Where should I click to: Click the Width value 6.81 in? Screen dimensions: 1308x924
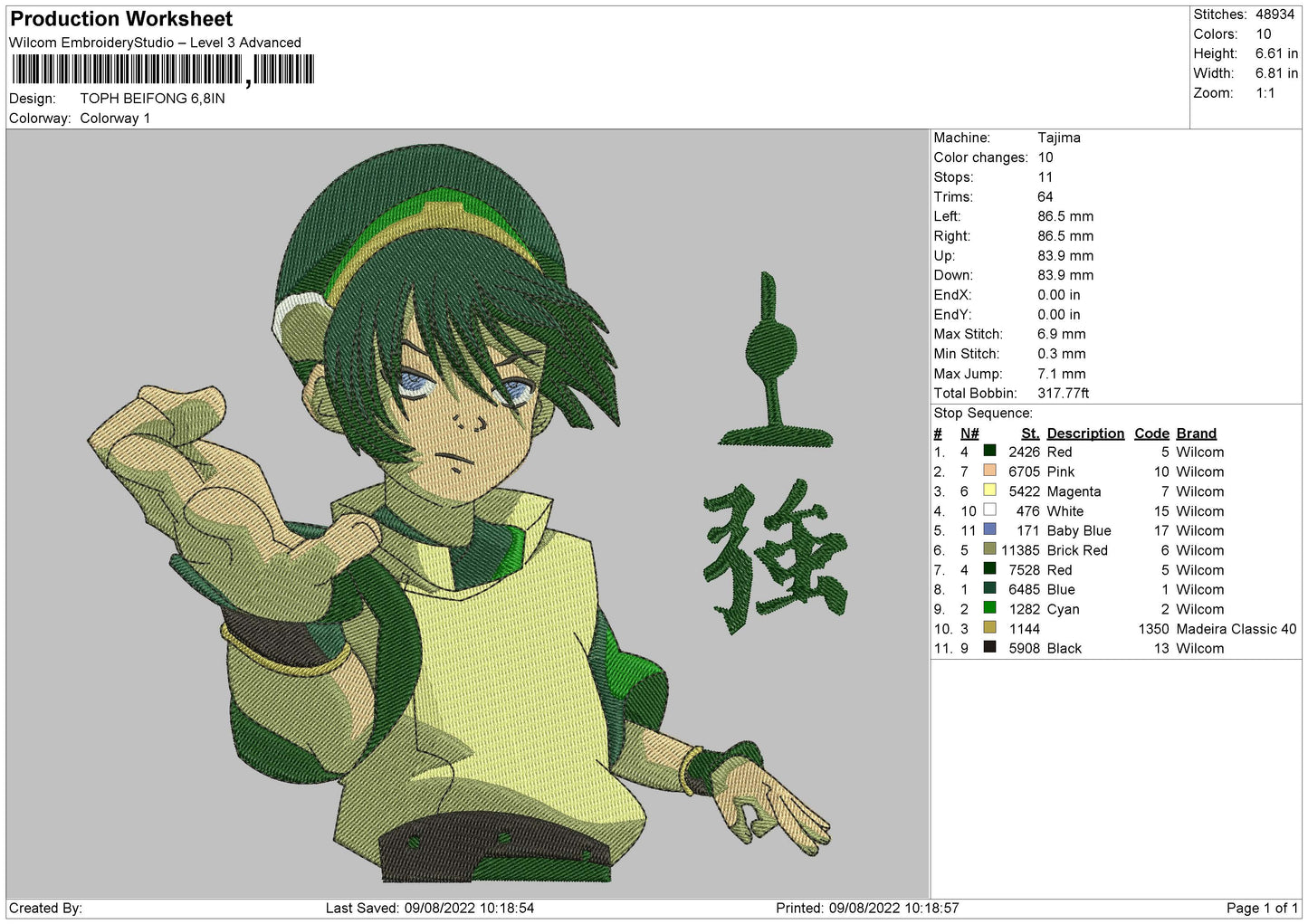pyautogui.click(x=1276, y=73)
